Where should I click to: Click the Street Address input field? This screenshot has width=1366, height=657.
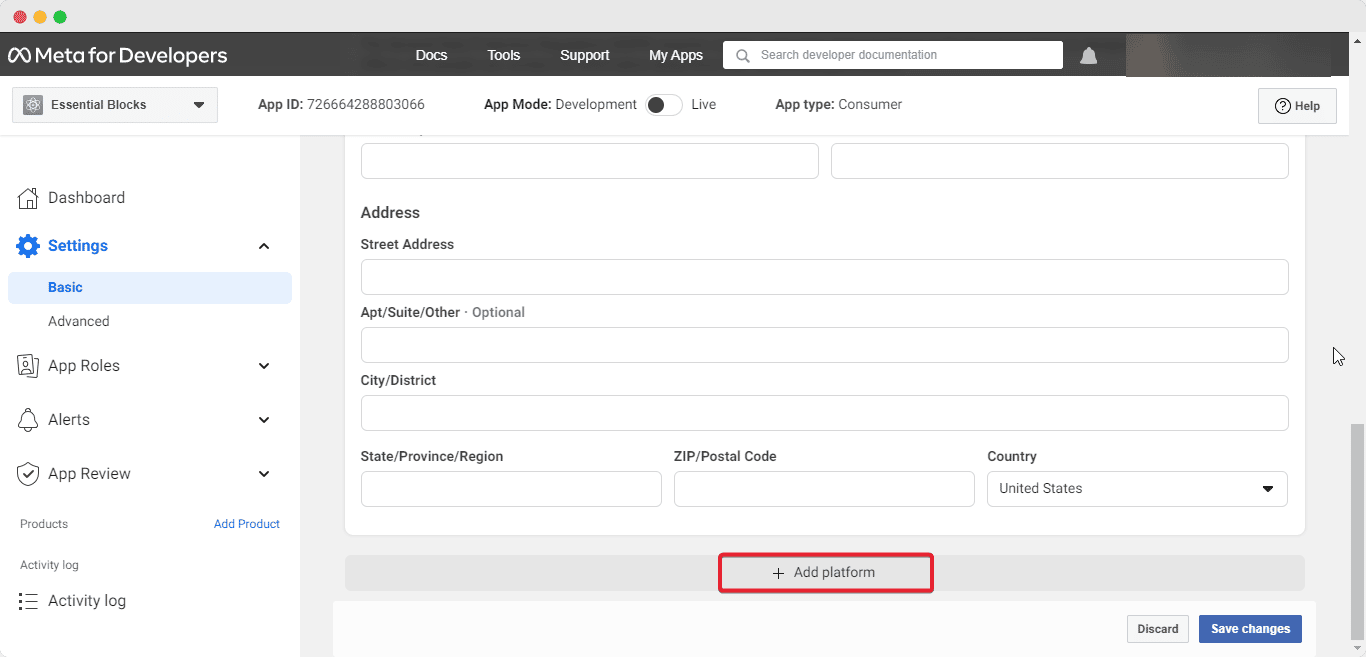pos(824,277)
